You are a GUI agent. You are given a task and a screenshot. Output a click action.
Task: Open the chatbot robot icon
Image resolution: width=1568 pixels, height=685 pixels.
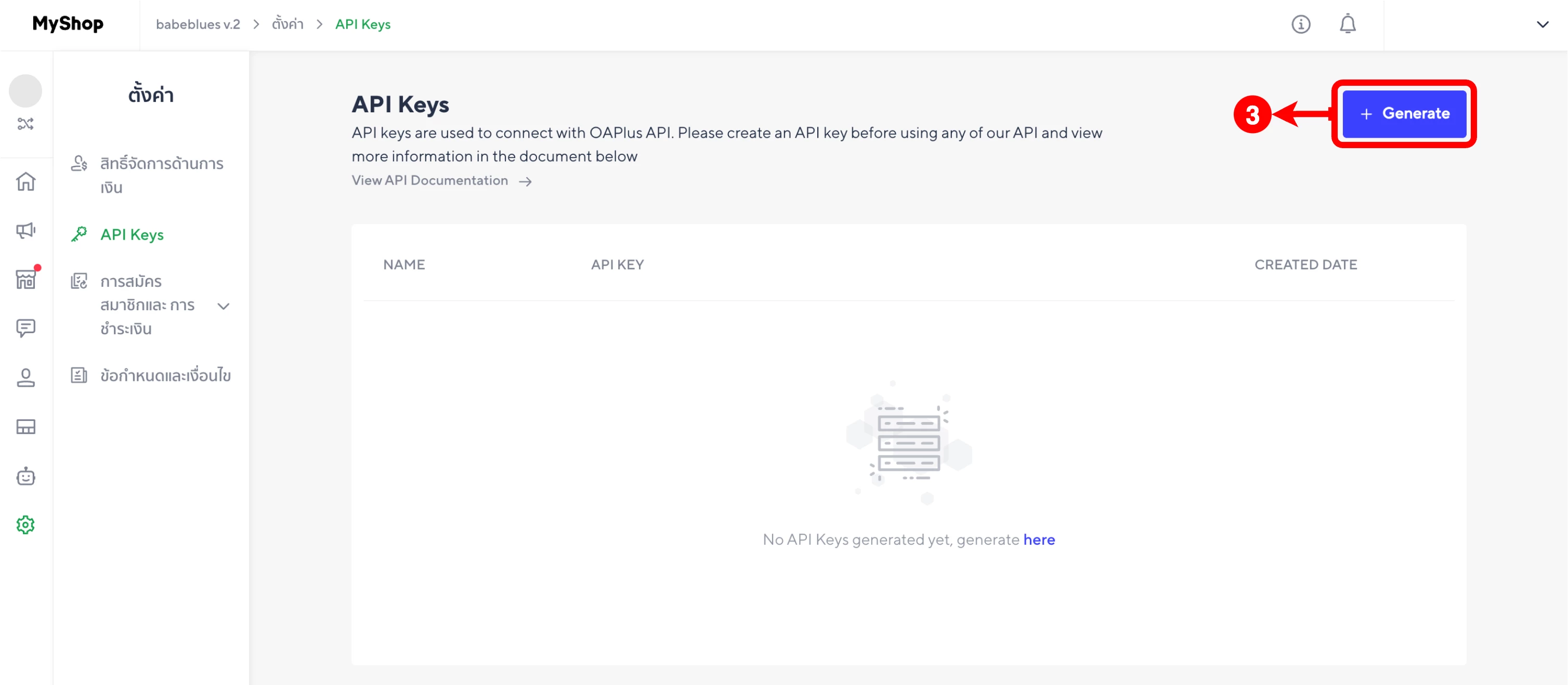click(25, 477)
